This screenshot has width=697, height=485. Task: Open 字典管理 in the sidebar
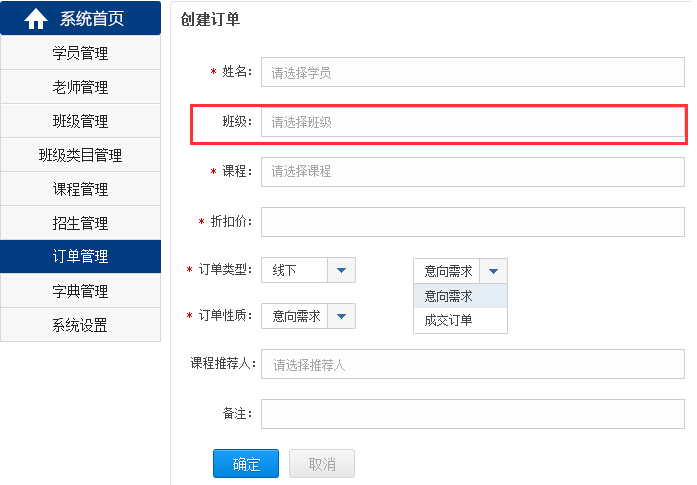(80, 292)
